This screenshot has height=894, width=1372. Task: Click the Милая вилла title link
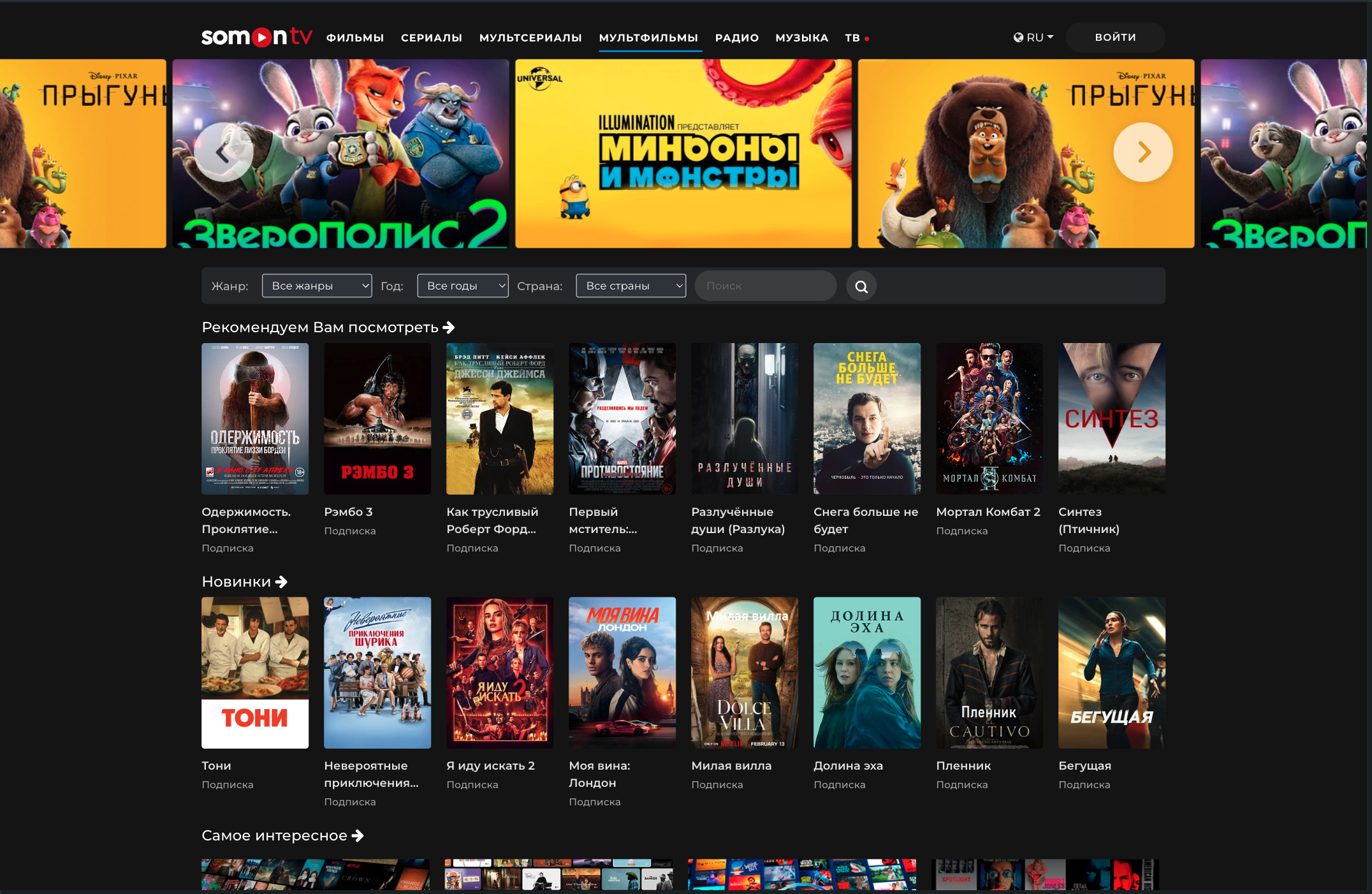pos(731,766)
